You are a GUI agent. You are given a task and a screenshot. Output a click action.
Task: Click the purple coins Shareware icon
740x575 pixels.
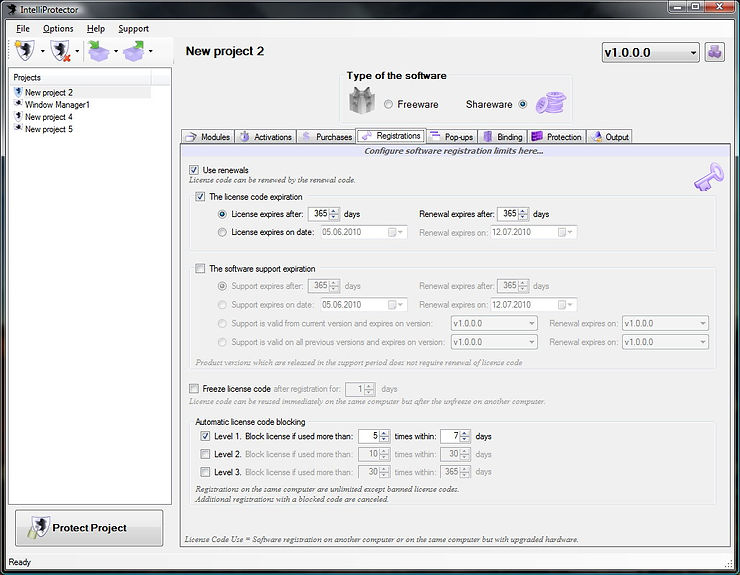pyautogui.click(x=550, y=103)
